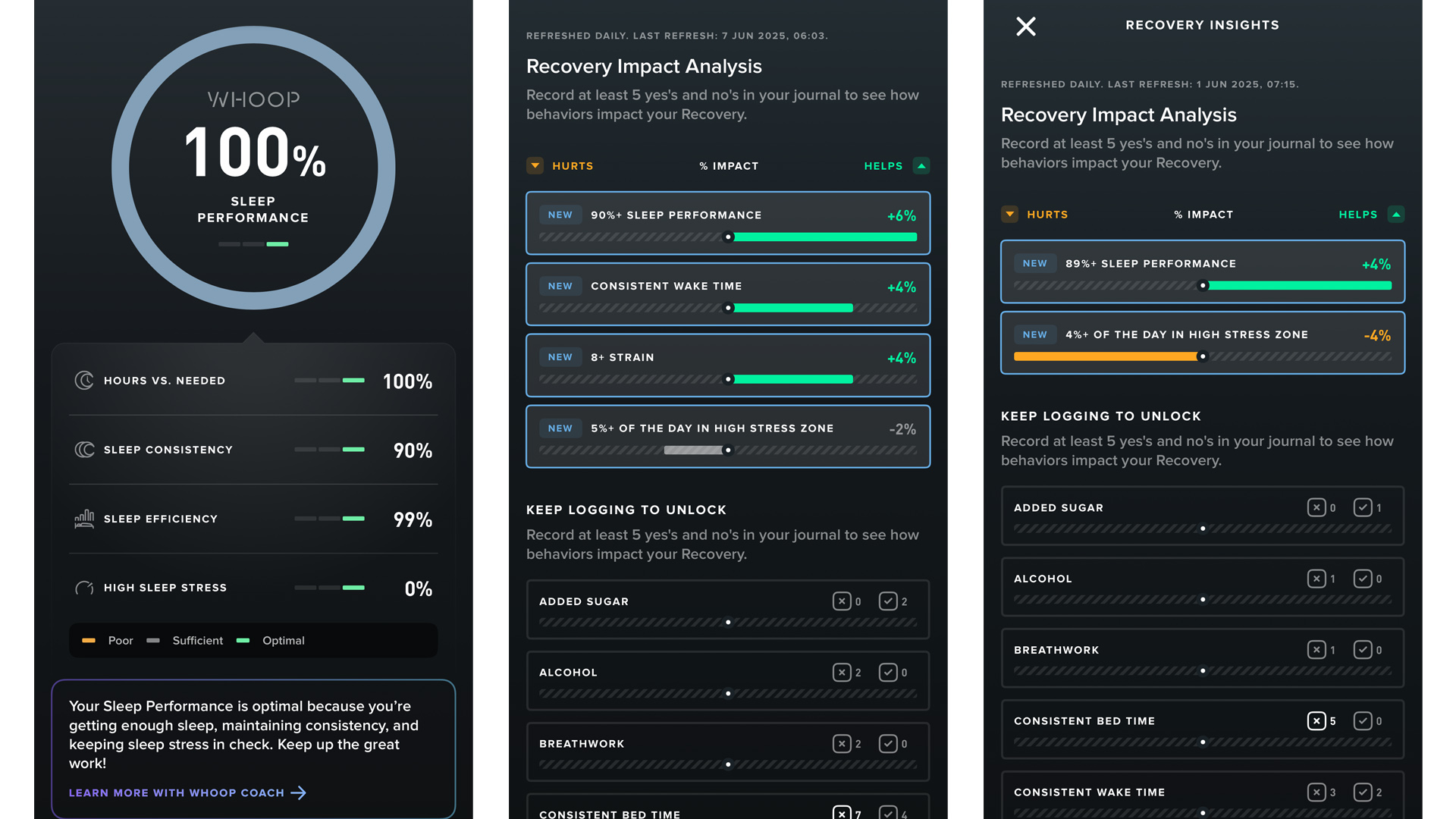The width and height of the screenshot is (1456, 819).
Task: Tap the 100% Sleep Performance ring
Action: tap(253, 168)
